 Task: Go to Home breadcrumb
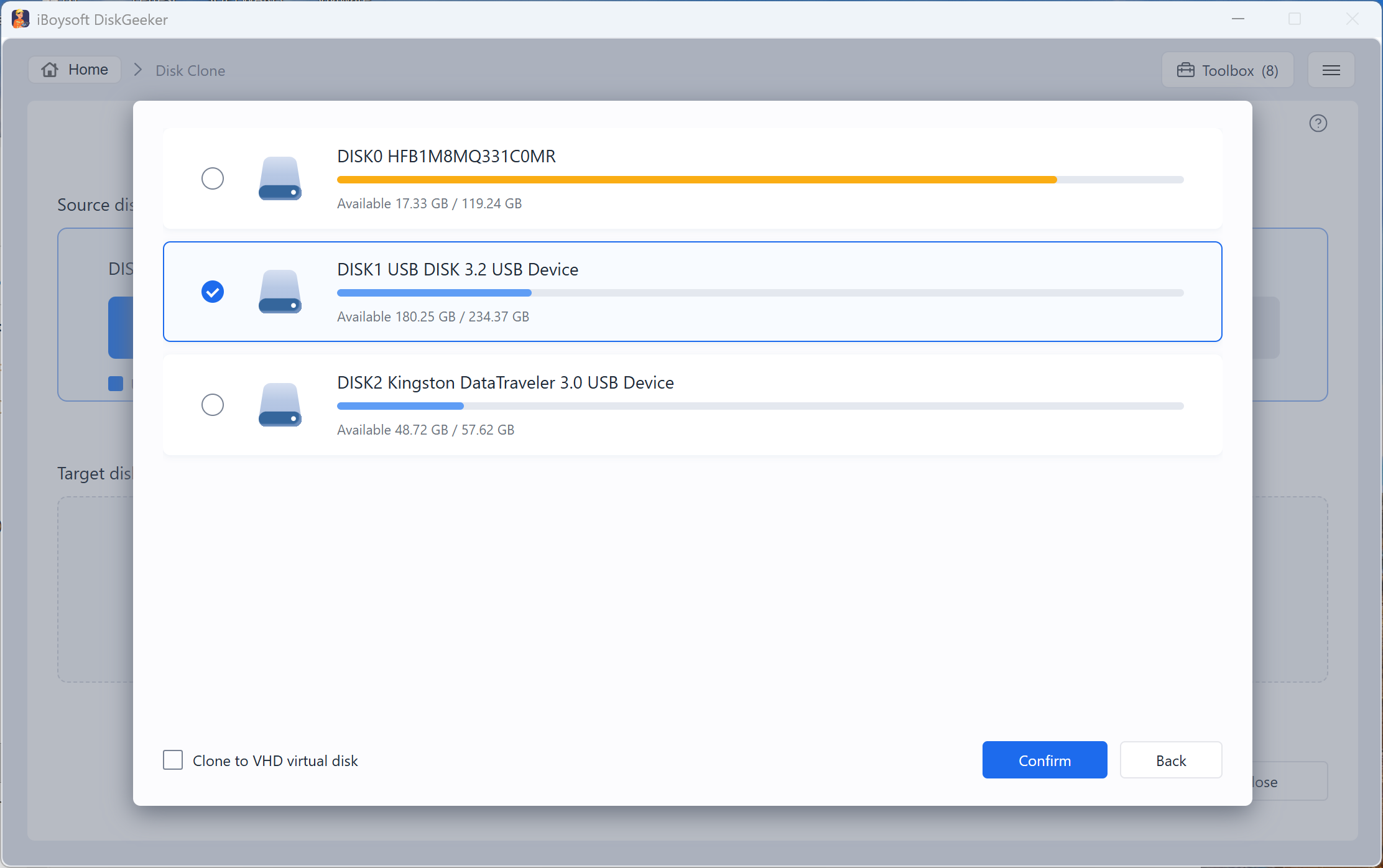coord(75,70)
